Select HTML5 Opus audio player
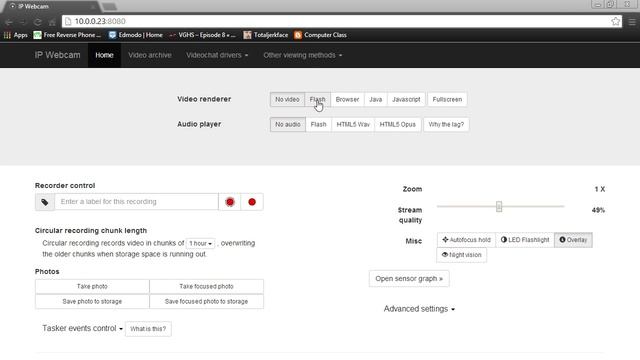 [x=398, y=124]
